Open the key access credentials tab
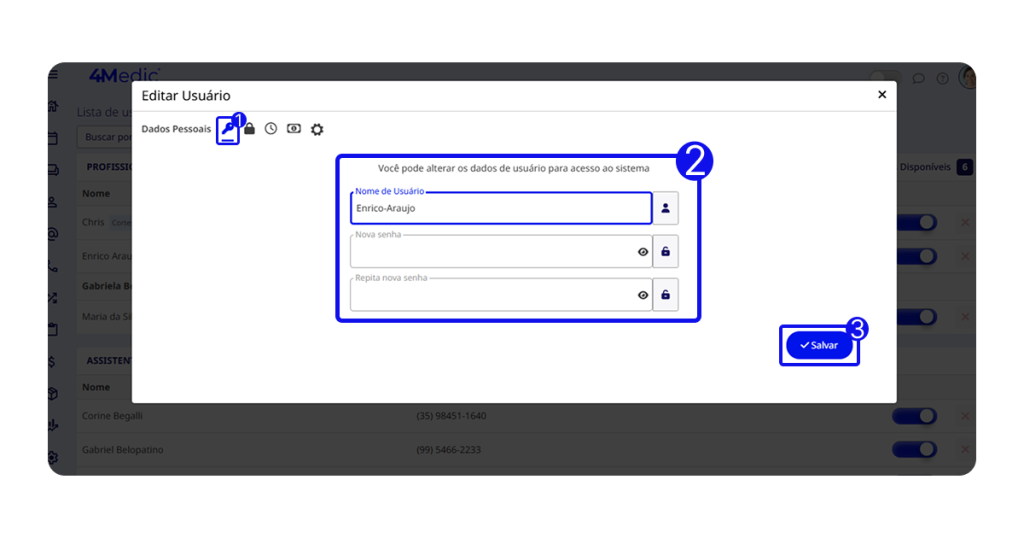Viewport: 1024px width, 538px height. pyautogui.click(x=228, y=130)
